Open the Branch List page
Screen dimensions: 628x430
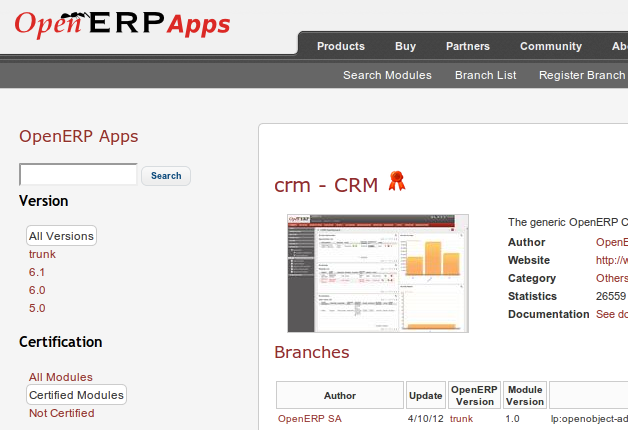coord(485,75)
